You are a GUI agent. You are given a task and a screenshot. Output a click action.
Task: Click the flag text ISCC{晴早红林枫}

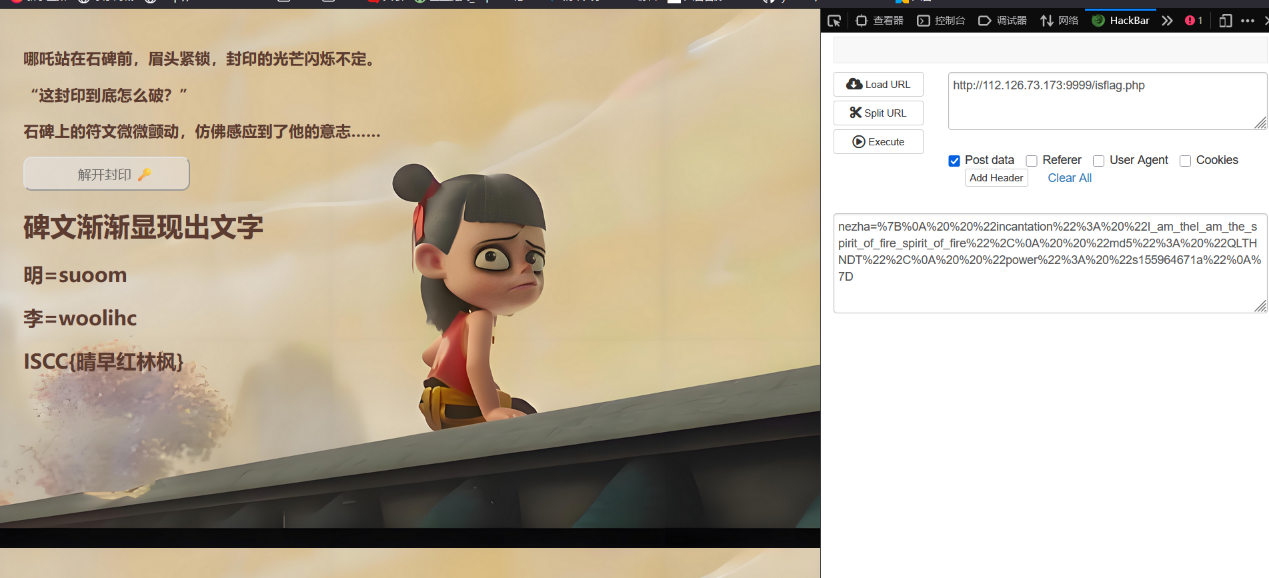(x=104, y=362)
